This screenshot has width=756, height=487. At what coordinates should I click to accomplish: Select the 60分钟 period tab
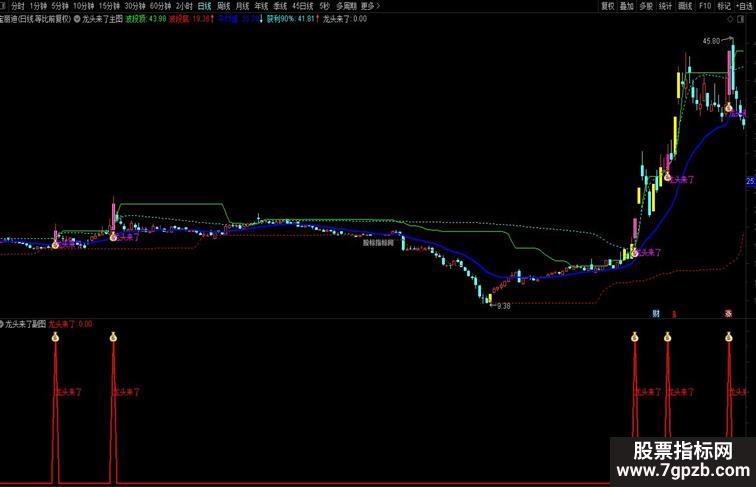[x=160, y=6]
